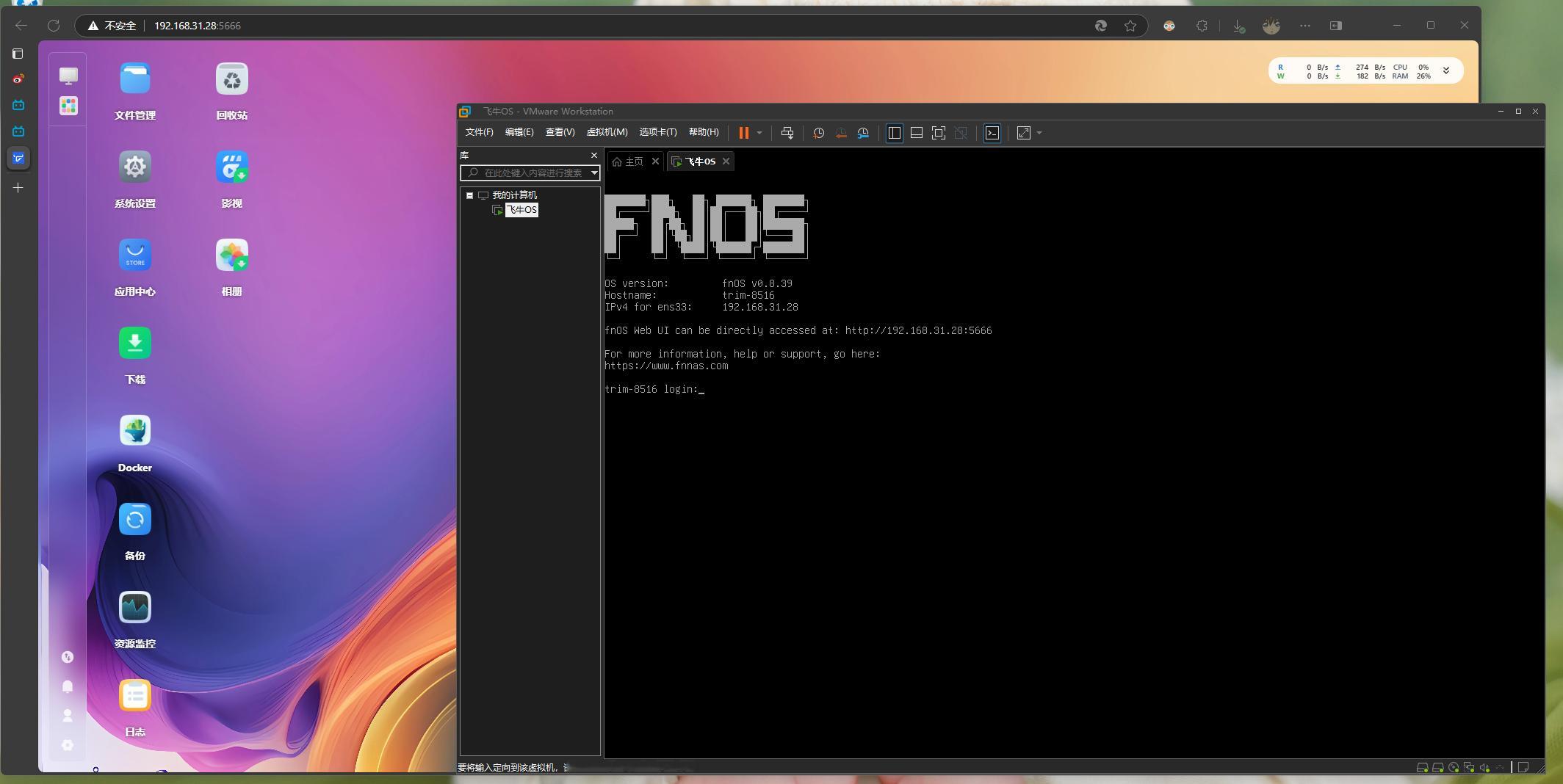This screenshot has width=1563, height=784.
Task: Open the 帮助(H) menu
Action: pyautogui.click(x=704, y=132)
